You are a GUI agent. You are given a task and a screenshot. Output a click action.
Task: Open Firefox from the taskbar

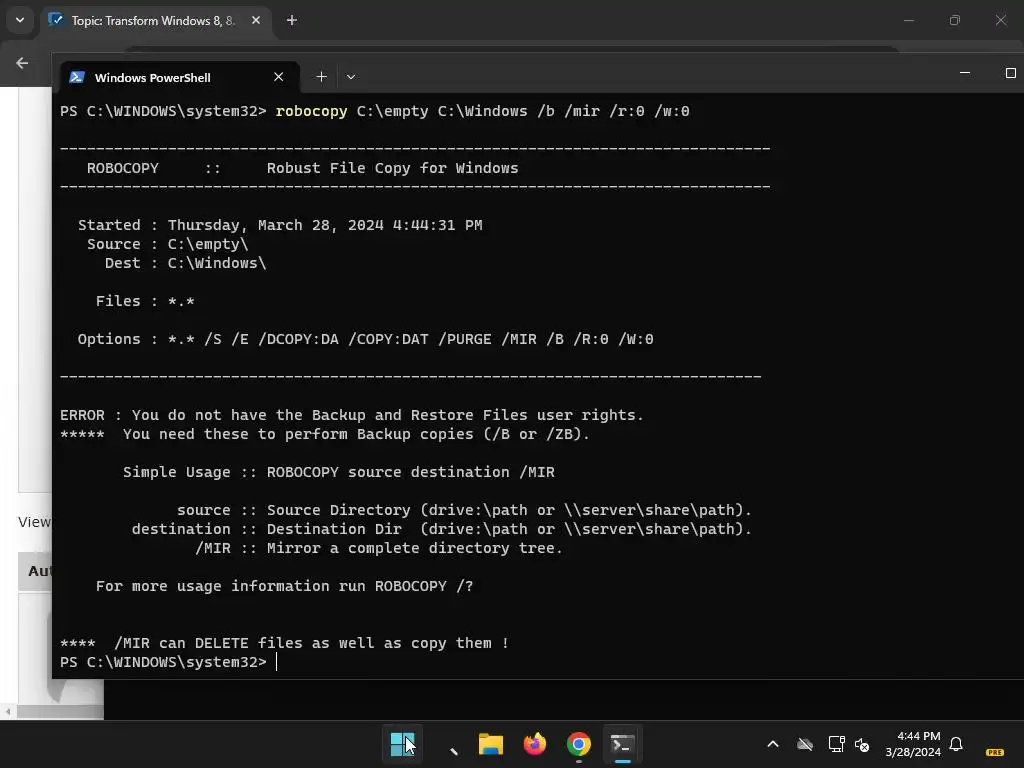pos(535,744)
